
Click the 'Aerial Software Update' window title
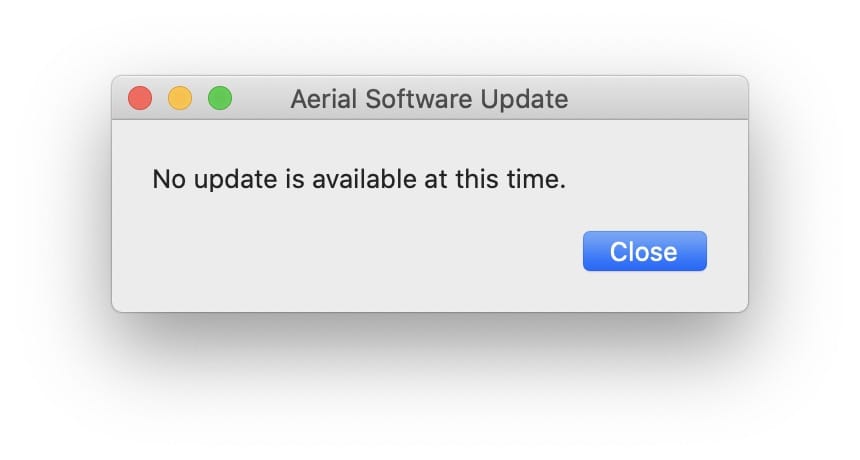coord(429,99)
